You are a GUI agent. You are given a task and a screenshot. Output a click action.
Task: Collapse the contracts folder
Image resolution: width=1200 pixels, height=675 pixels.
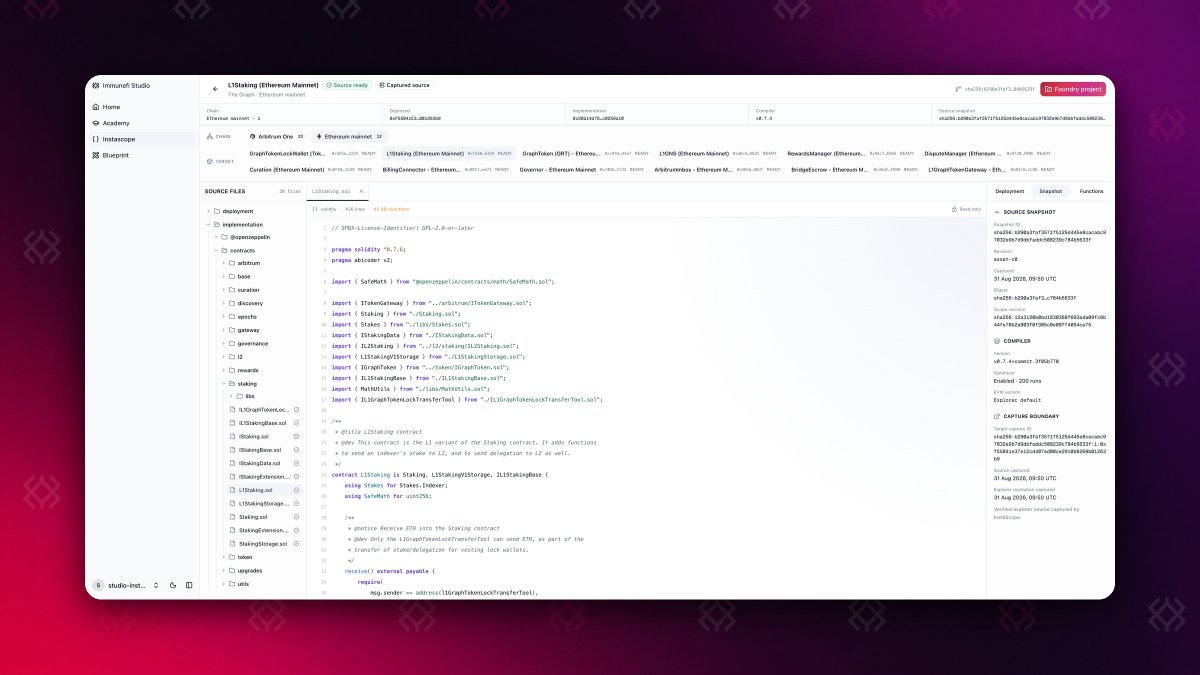coord(243,250)
